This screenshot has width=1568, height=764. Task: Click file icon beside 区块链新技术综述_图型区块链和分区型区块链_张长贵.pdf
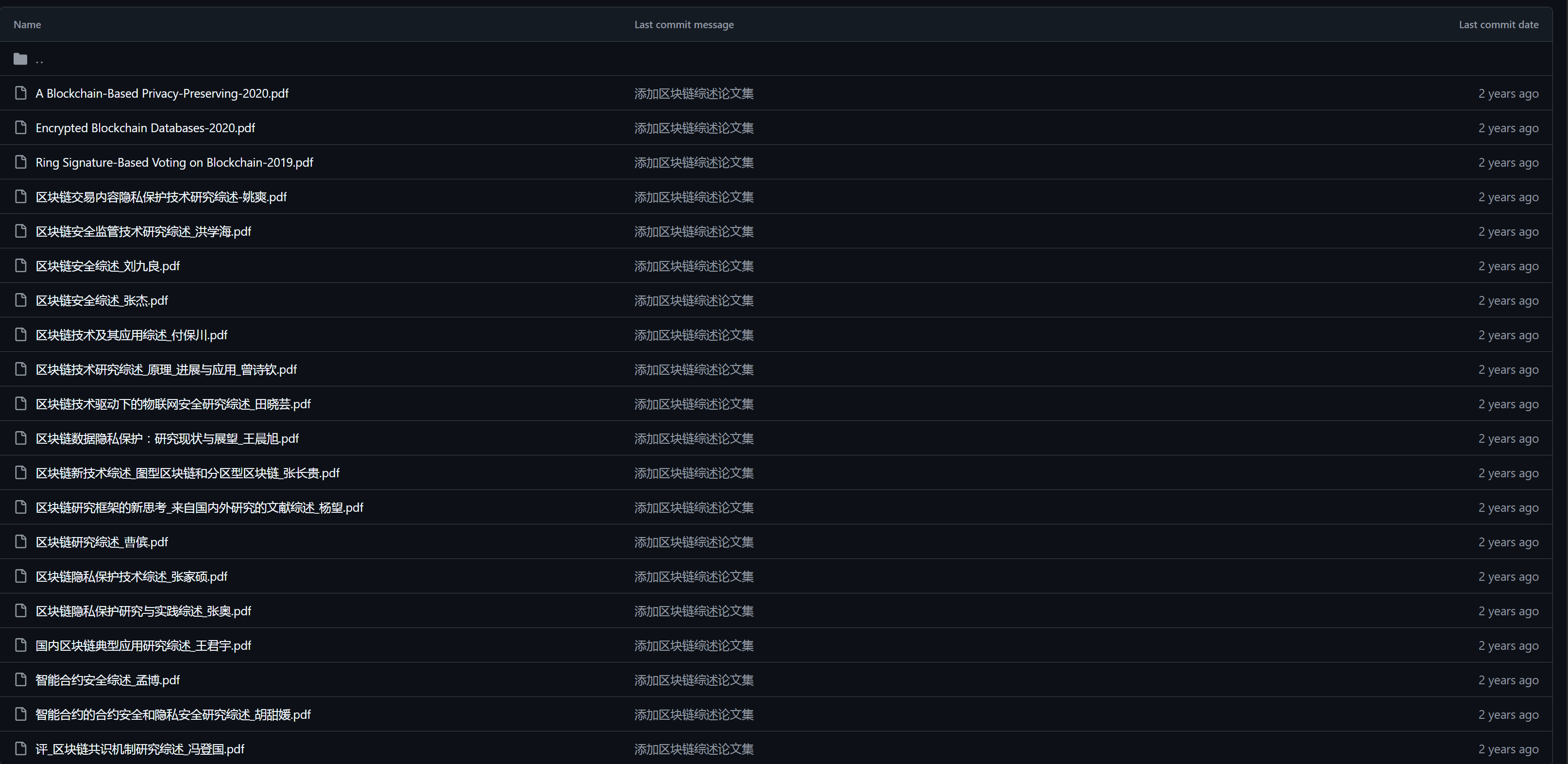[x=21, y=473]
